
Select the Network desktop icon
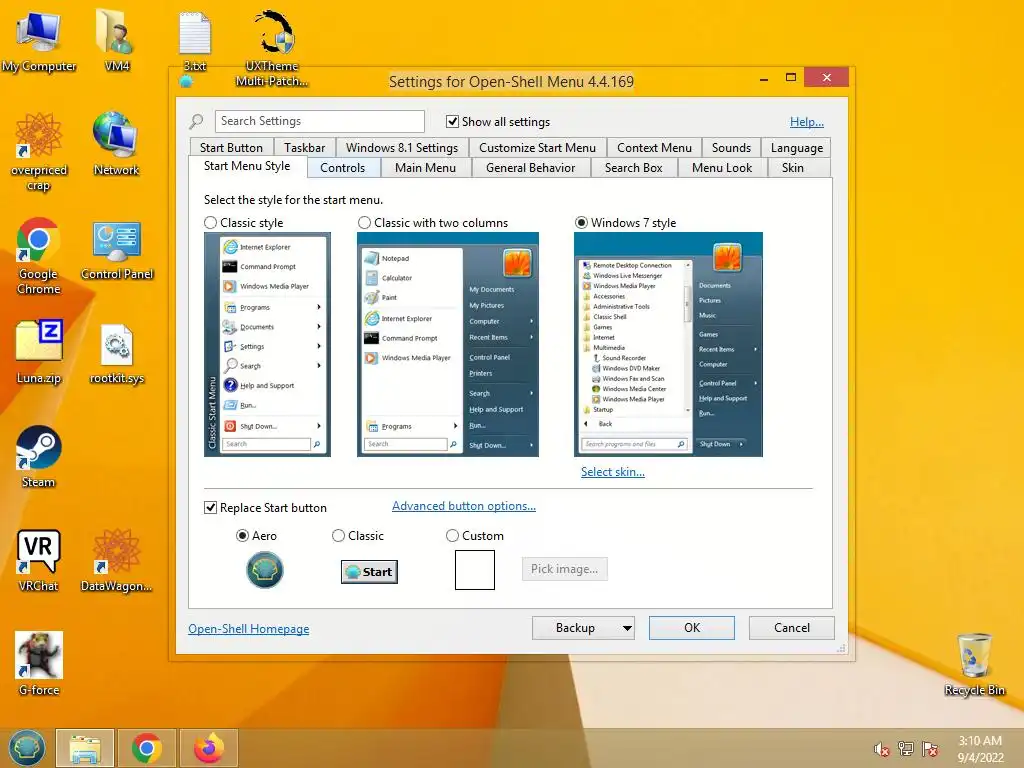click(116, 144)
